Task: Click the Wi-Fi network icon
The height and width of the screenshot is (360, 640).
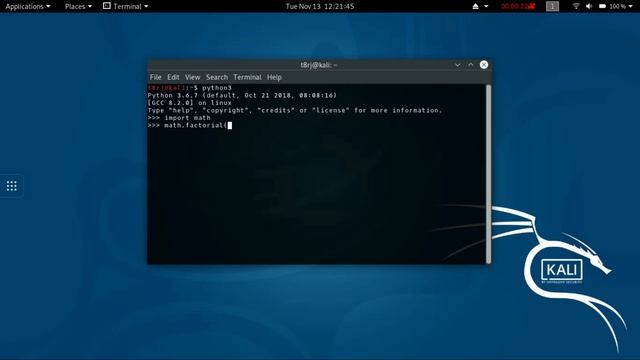Action: (x=576, y=6)
